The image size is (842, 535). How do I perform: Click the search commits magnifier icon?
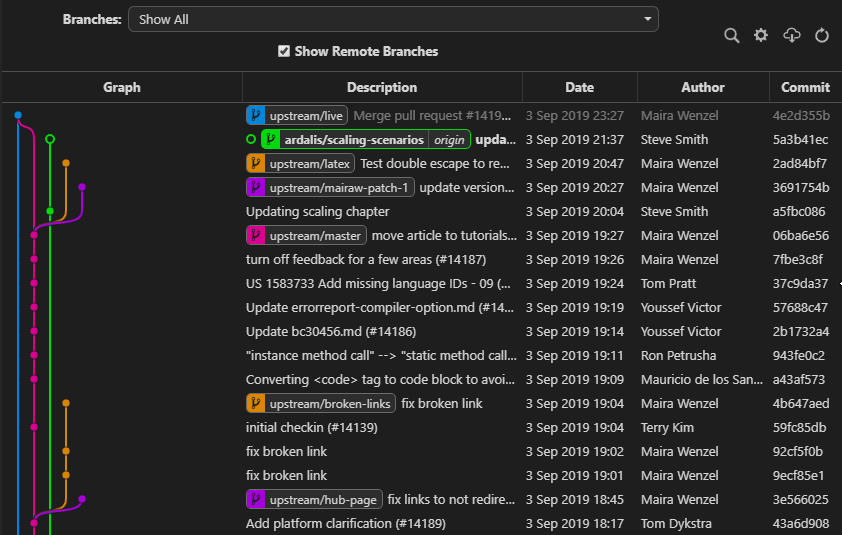coord(731,36)
